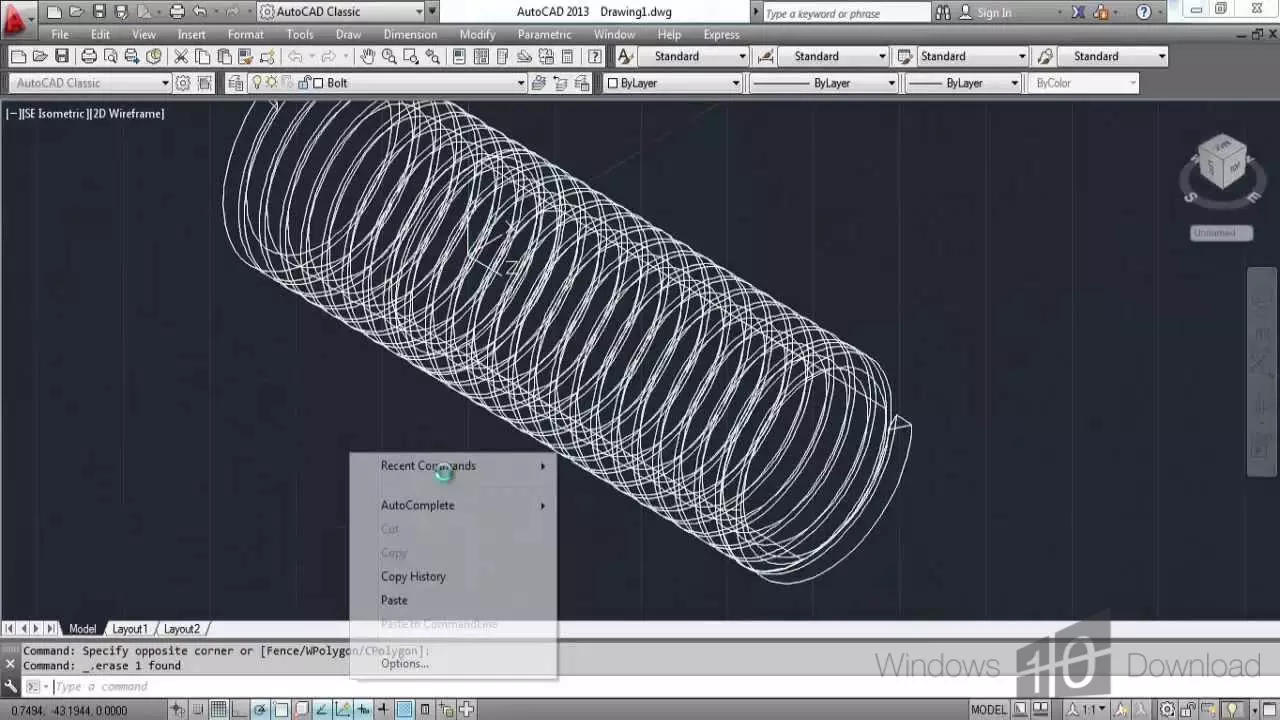This screenshot has height=720, width=1280.
Task: Click the Exchange X icon in title bar
Action: click(x=1078, y=12)
